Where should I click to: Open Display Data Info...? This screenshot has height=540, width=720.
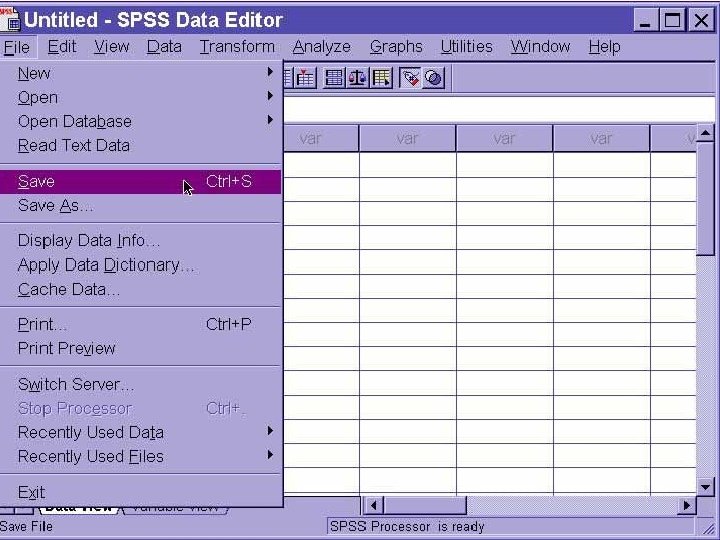pos(141,241)
